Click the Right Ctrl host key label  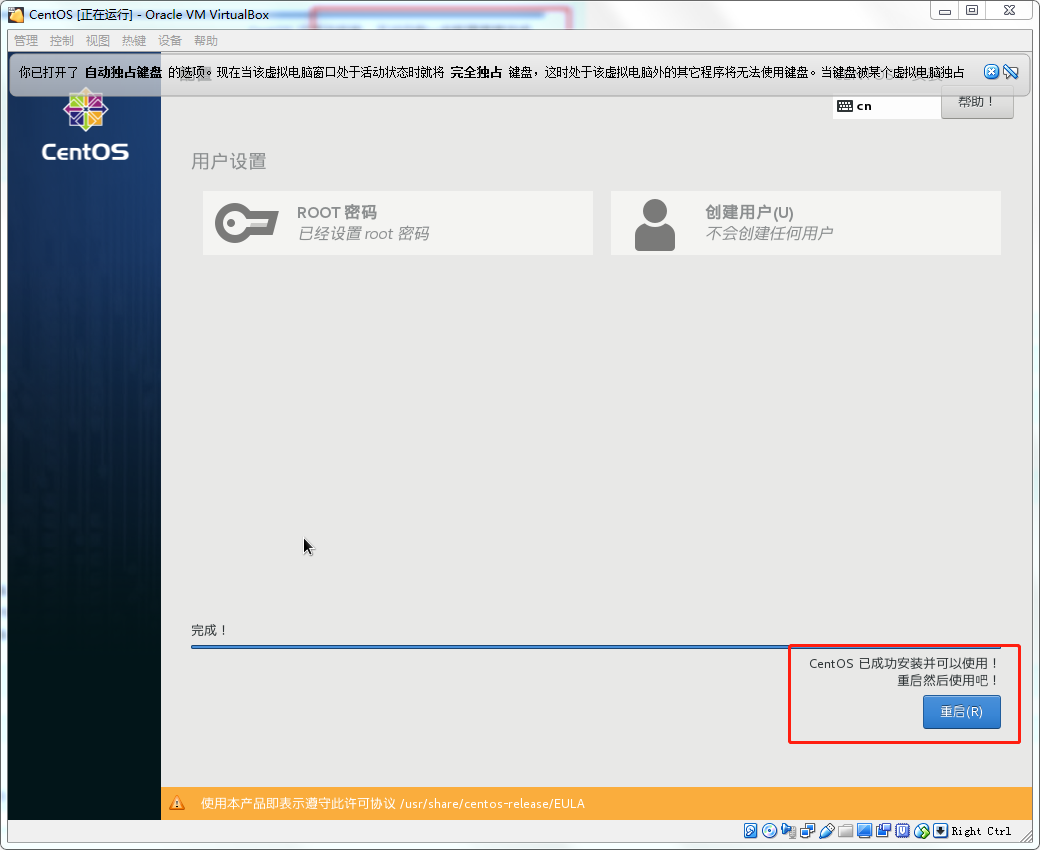tap(981, 831)
